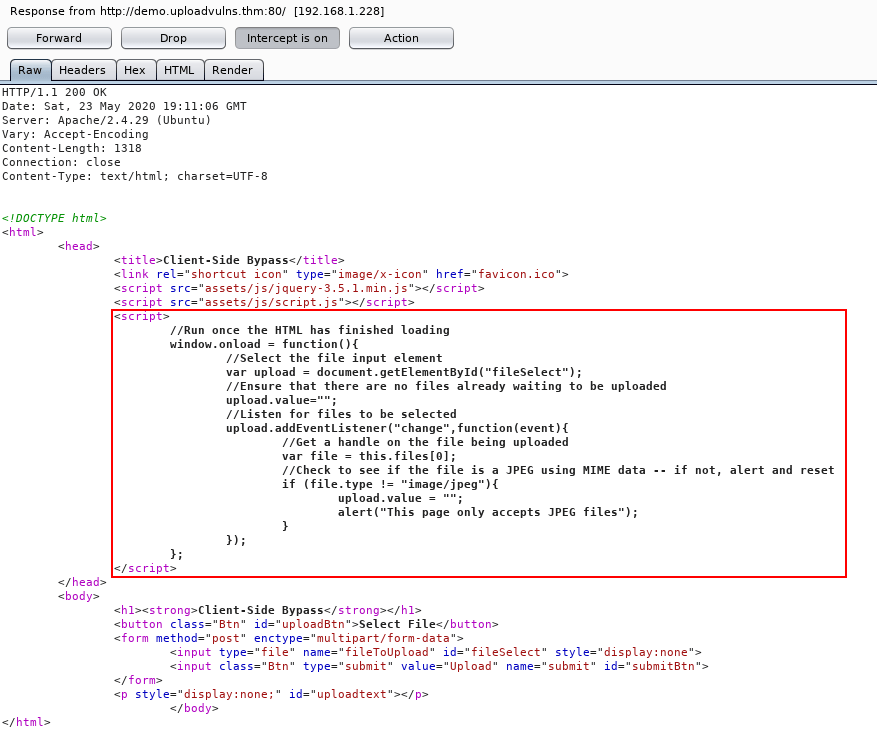This screenshot has width=877, height=742.
Task: Switch to the Headers tab
Action: (83, 70)
